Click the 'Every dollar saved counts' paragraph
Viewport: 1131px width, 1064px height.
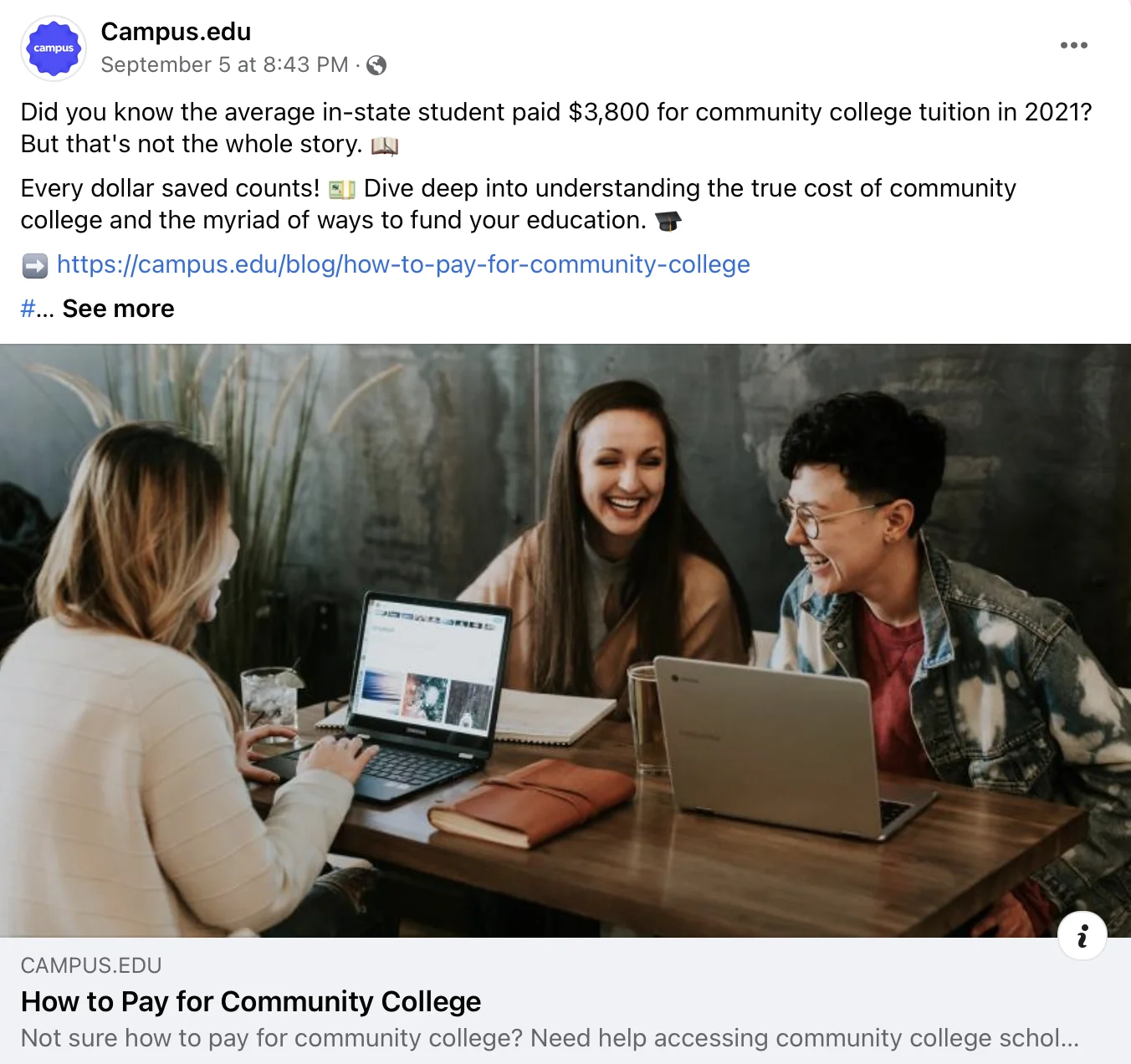point(519,204)
